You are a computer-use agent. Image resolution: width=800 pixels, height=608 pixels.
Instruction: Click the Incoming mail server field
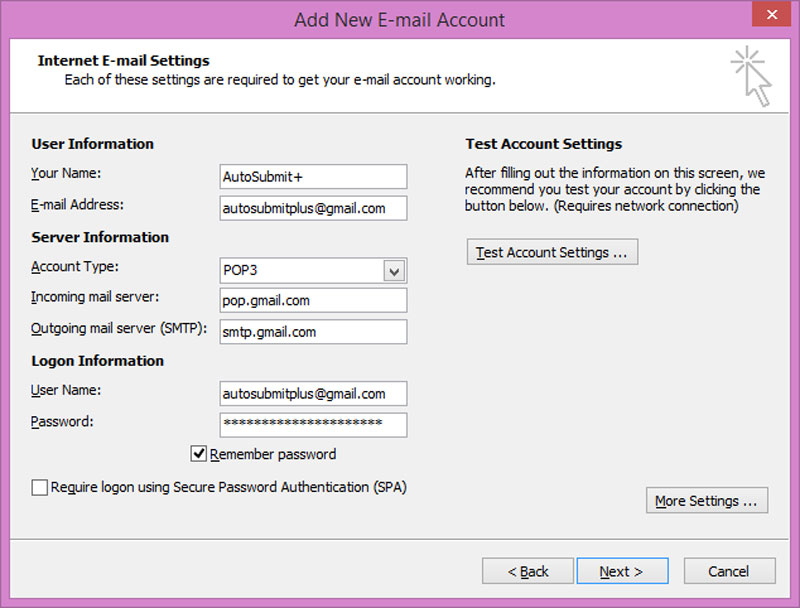(x=313, y=300)
